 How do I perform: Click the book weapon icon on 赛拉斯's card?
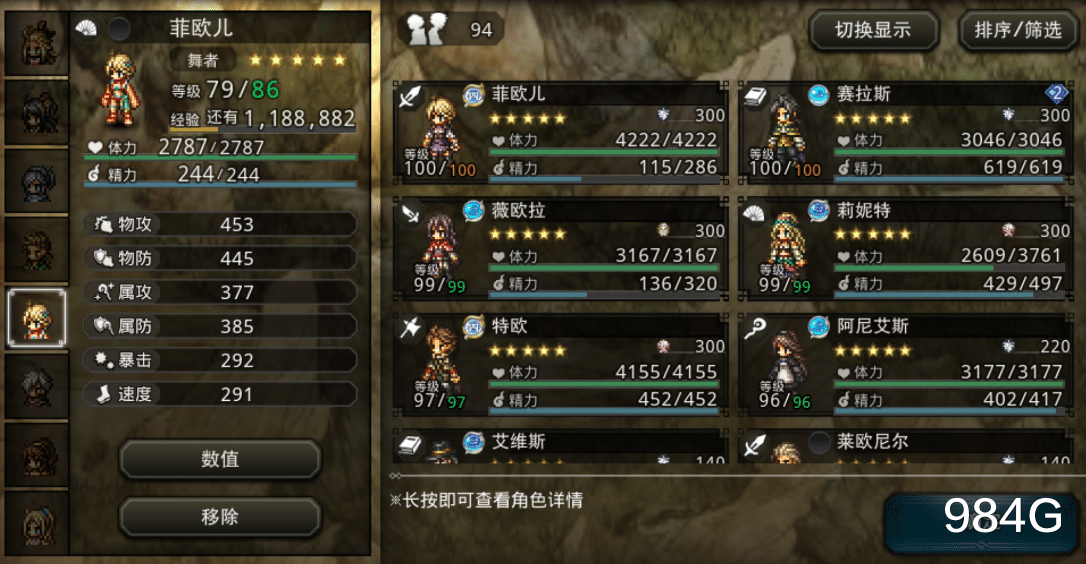[x=756, y=96]
